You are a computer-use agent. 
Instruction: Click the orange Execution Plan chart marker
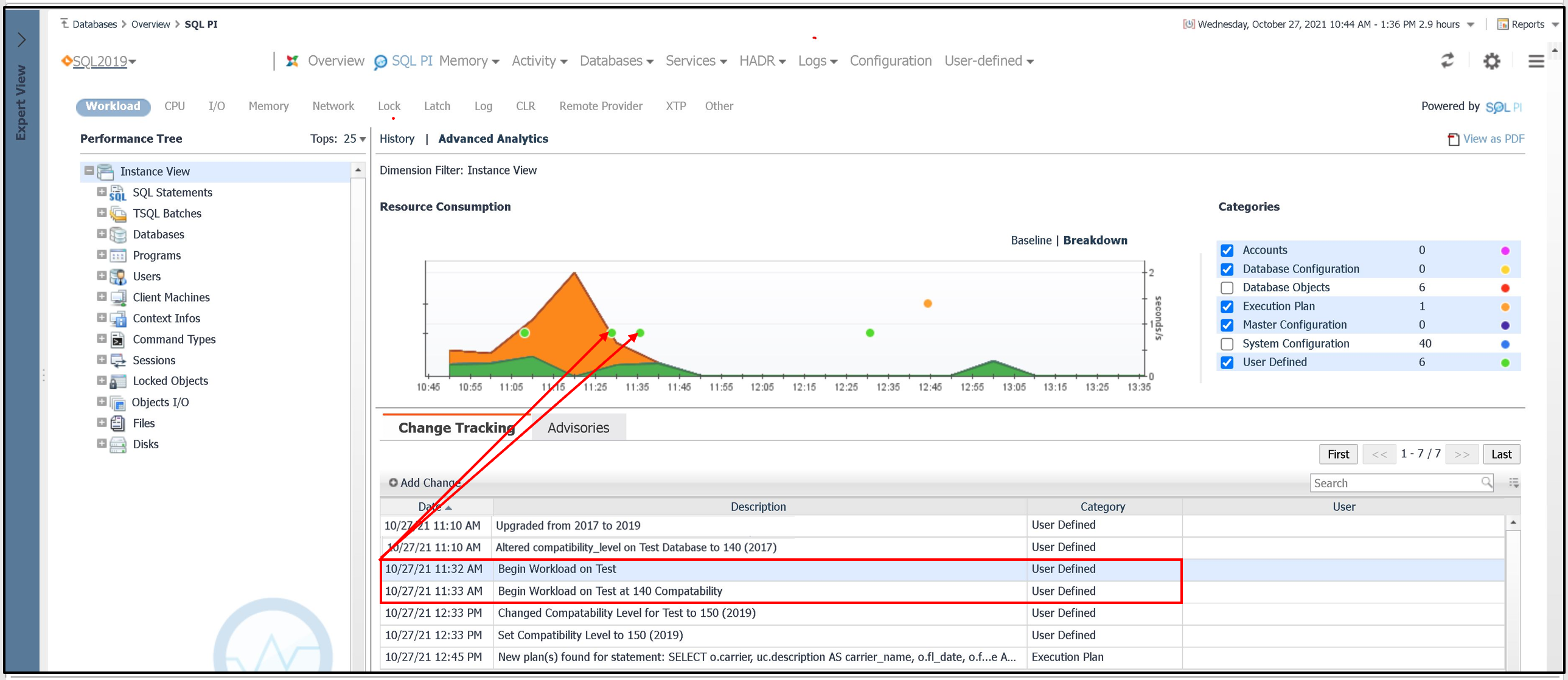coord(927,304)
